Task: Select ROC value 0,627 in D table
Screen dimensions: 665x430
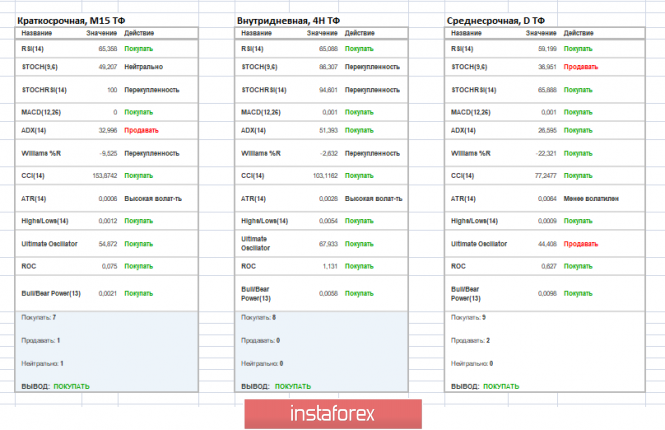Action: tap(549, 266)
